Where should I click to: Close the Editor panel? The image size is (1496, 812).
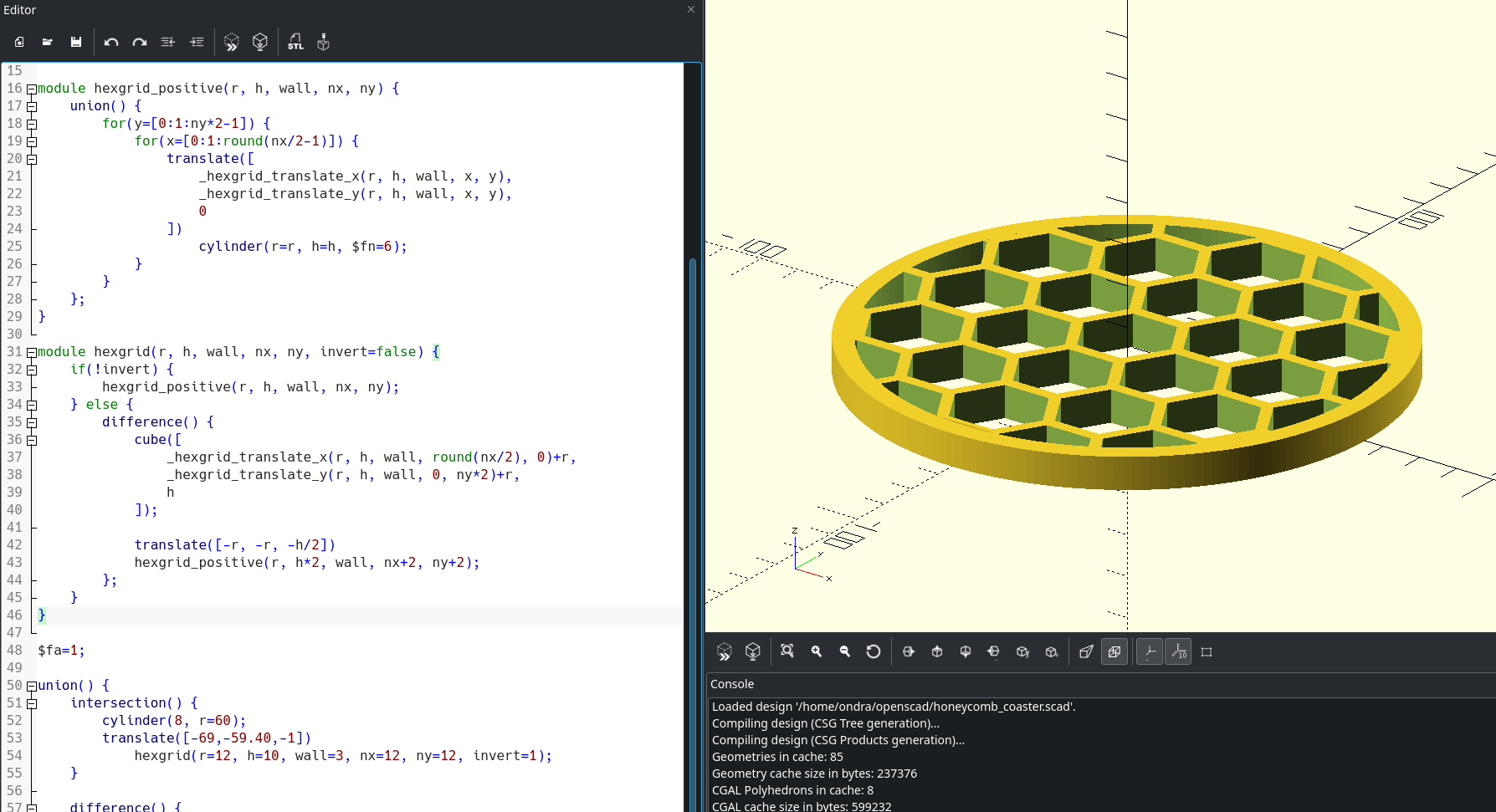coord(691,10)
